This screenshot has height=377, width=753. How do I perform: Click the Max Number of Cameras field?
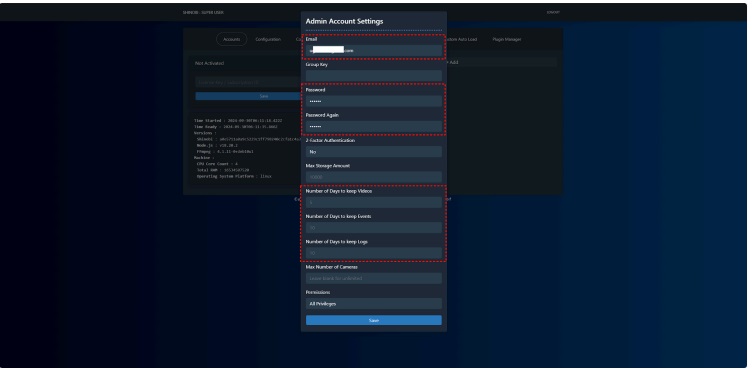coord(374,279)
